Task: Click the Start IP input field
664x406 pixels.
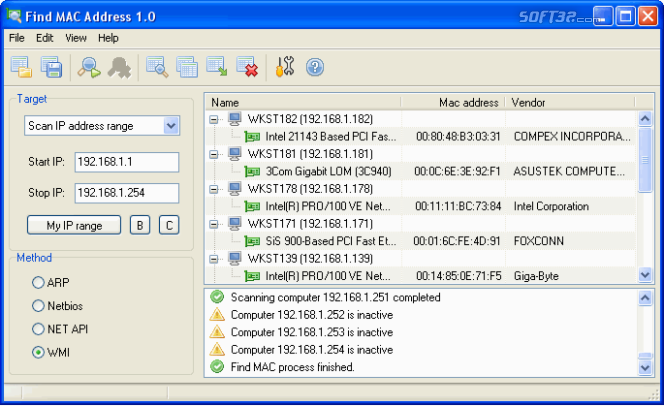Action: 127,162
